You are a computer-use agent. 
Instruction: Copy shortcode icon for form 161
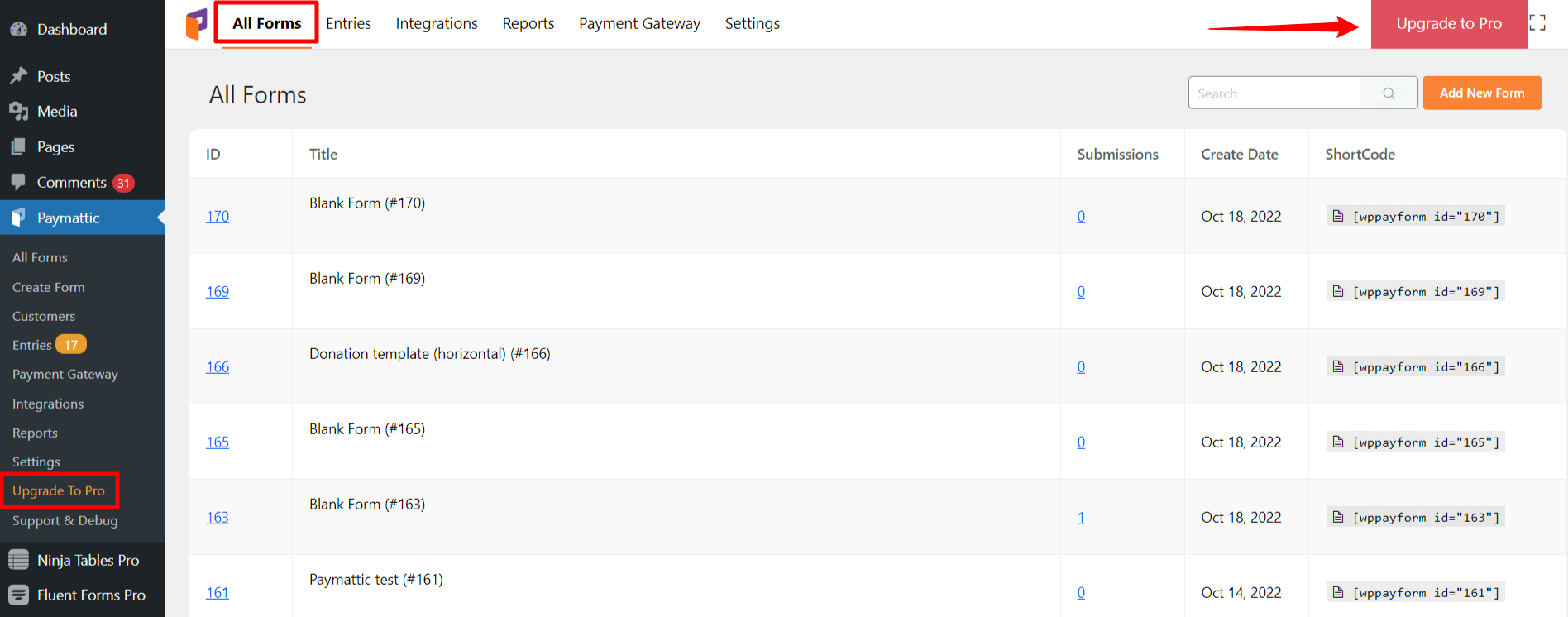pos(1338,592)
